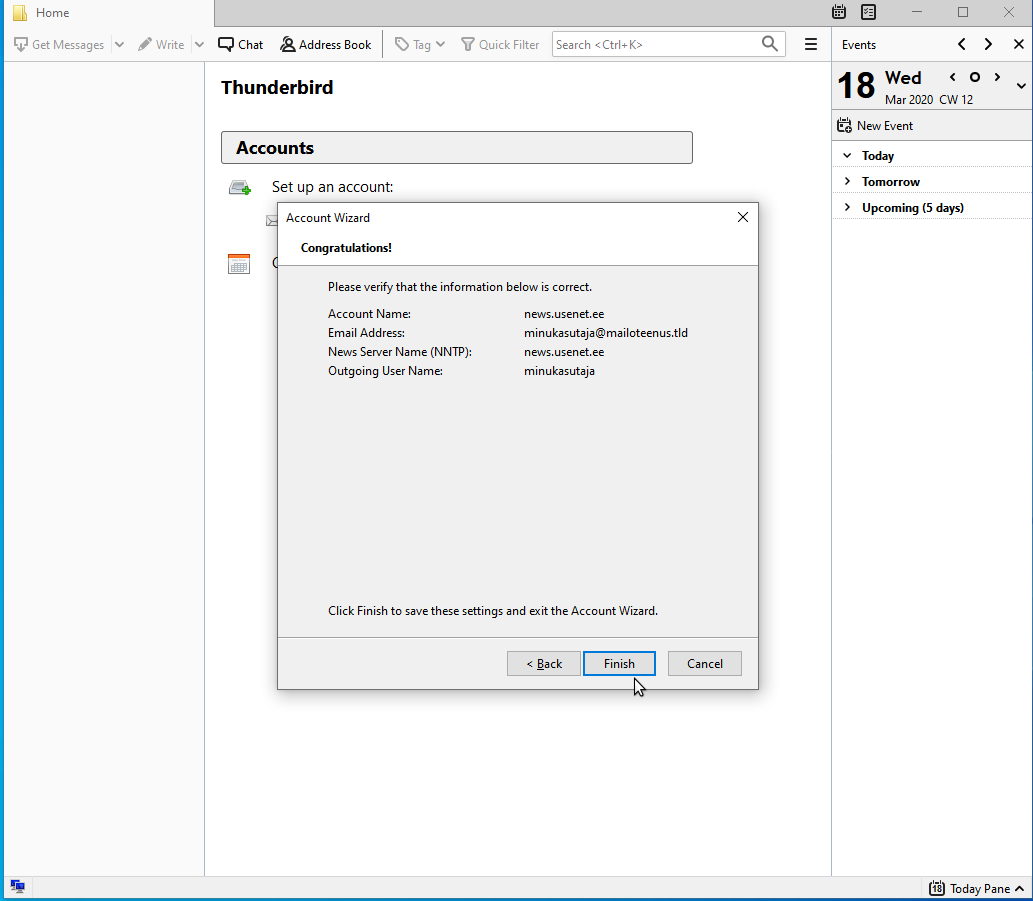Click inside the Search input field
Viewport: 1033px width, 901px height.
[655, 45]
